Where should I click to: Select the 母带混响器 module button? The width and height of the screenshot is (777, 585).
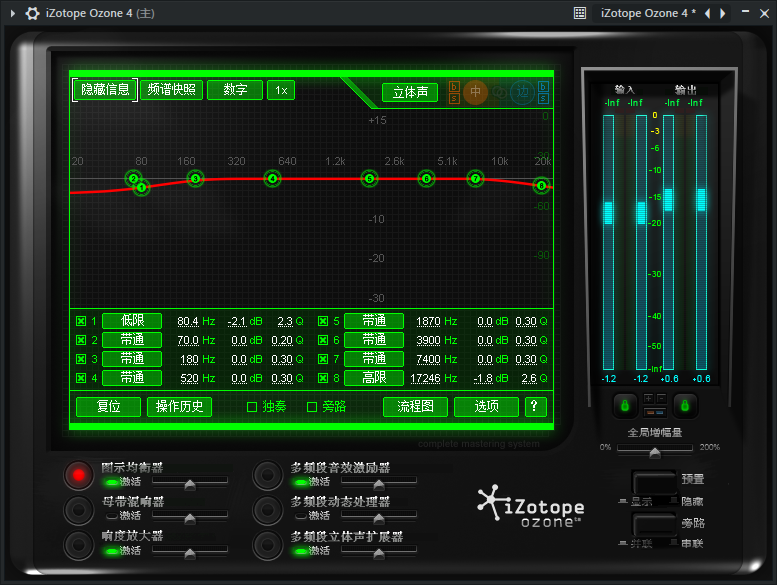coord(79,510)
